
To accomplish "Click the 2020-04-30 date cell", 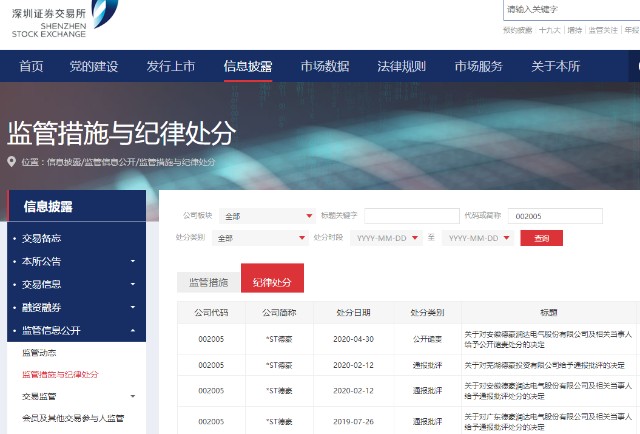I will pos(353,339).
